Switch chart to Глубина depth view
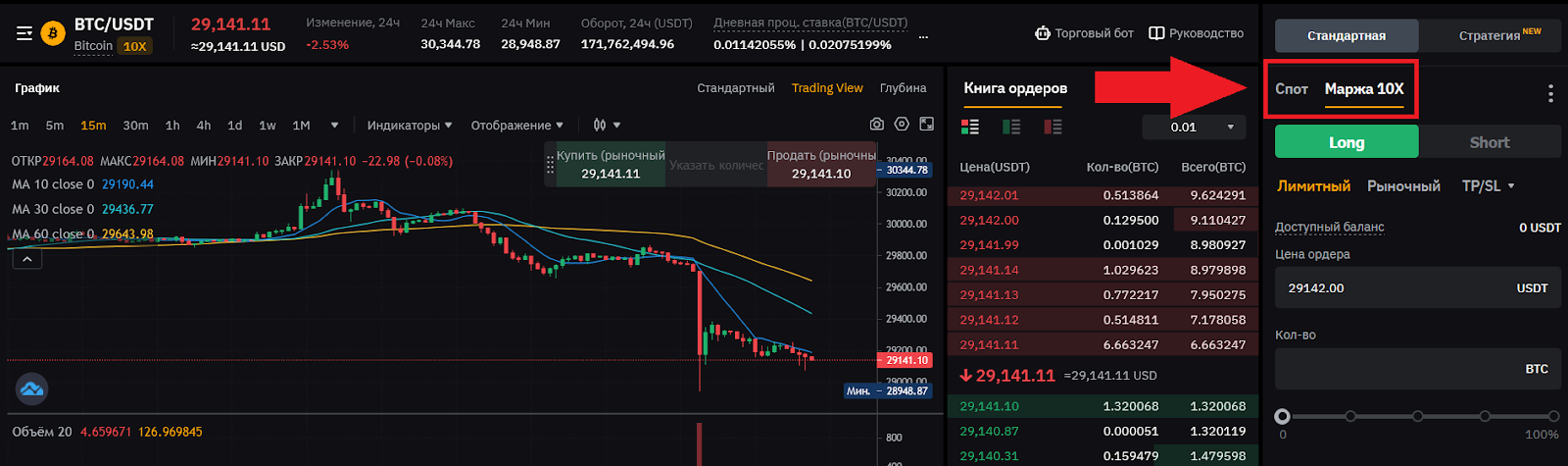The image size is (1568, 466). coord(903,88)
